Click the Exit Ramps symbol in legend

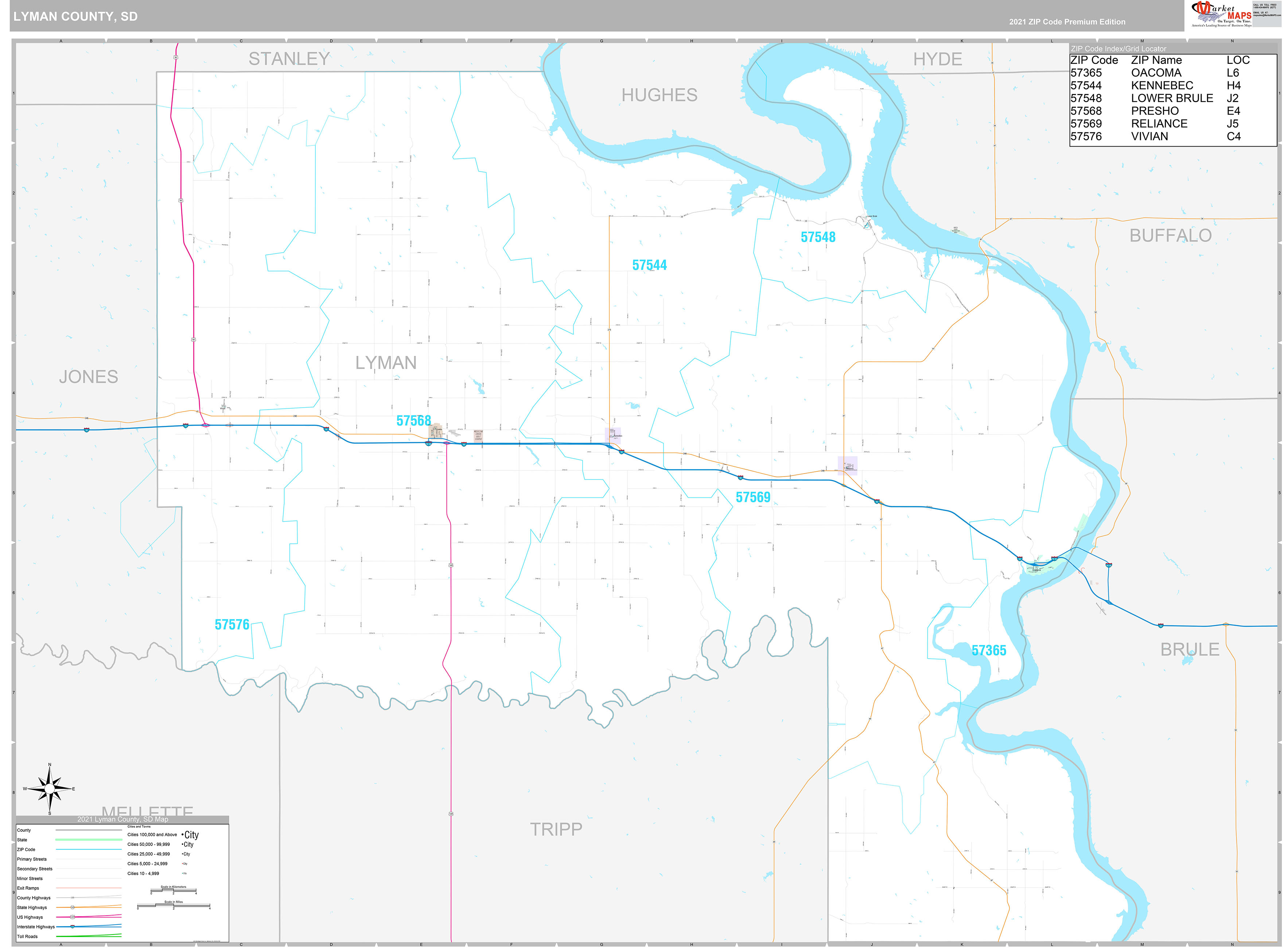pyautogui.click(x=89, y=888)
